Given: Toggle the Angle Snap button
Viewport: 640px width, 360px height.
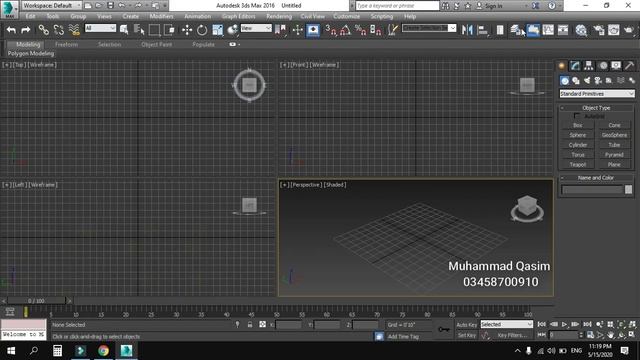Looking at the screenshot, I should pos(345,30).
